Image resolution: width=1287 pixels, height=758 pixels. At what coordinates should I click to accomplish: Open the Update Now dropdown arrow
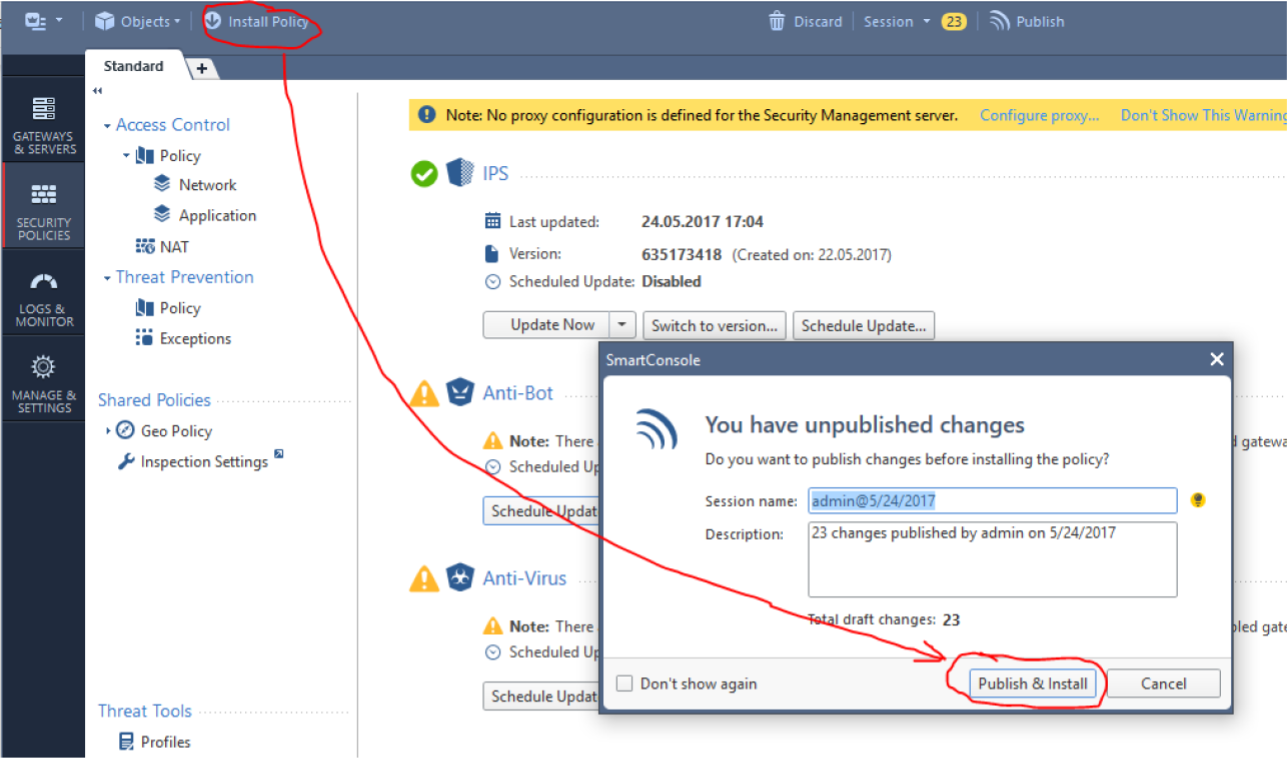click(x=623, y=324)
